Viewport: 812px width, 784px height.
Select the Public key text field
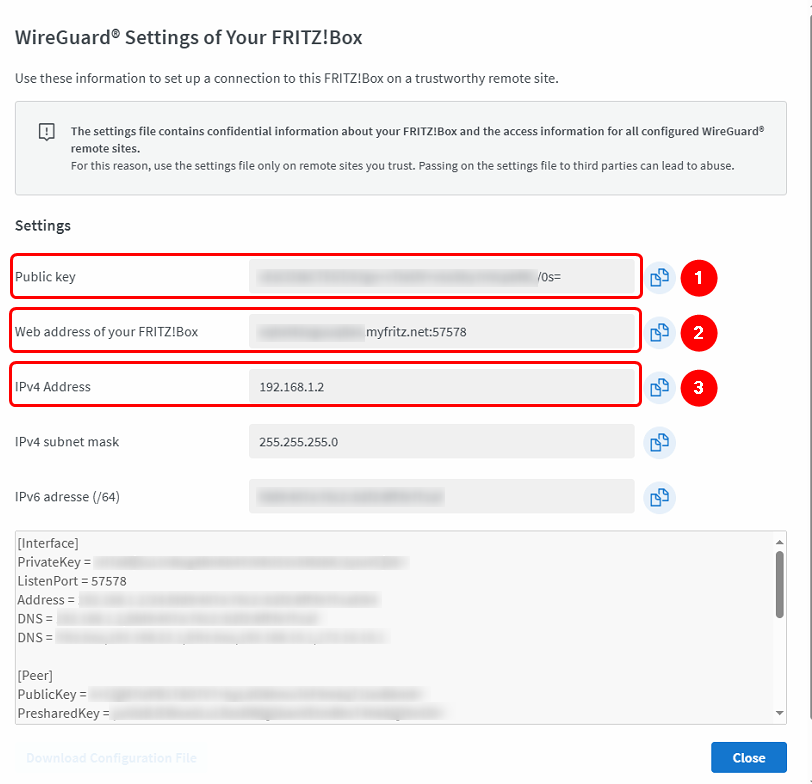tap(441, 277)
